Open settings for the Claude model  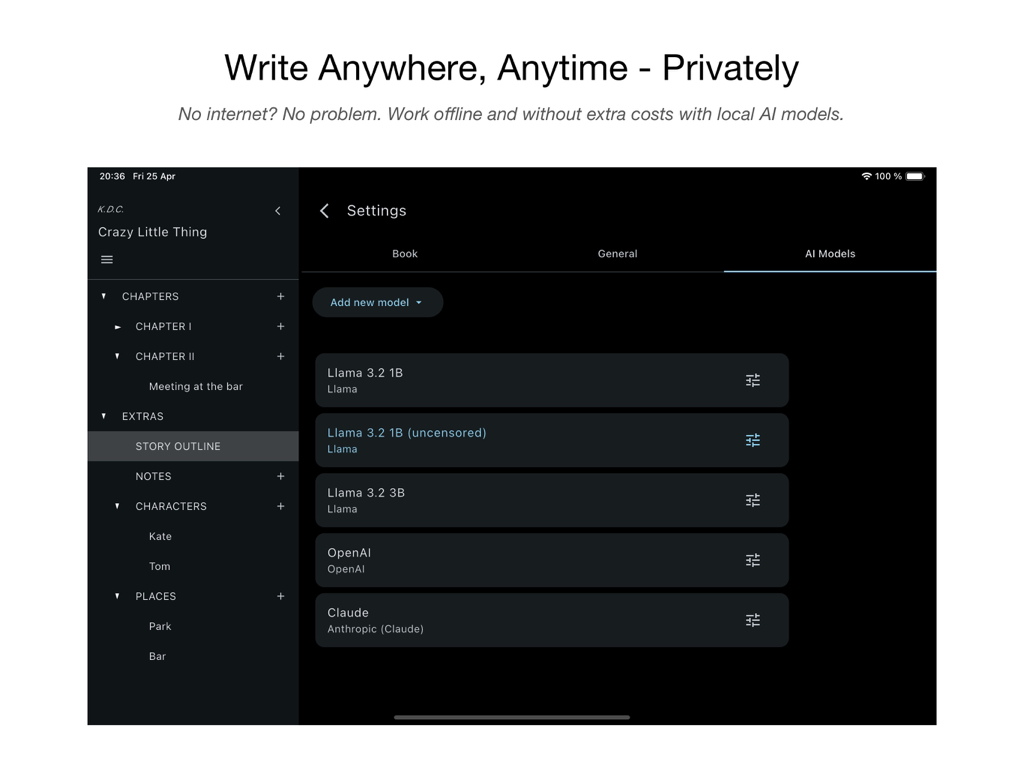[753, 620]
